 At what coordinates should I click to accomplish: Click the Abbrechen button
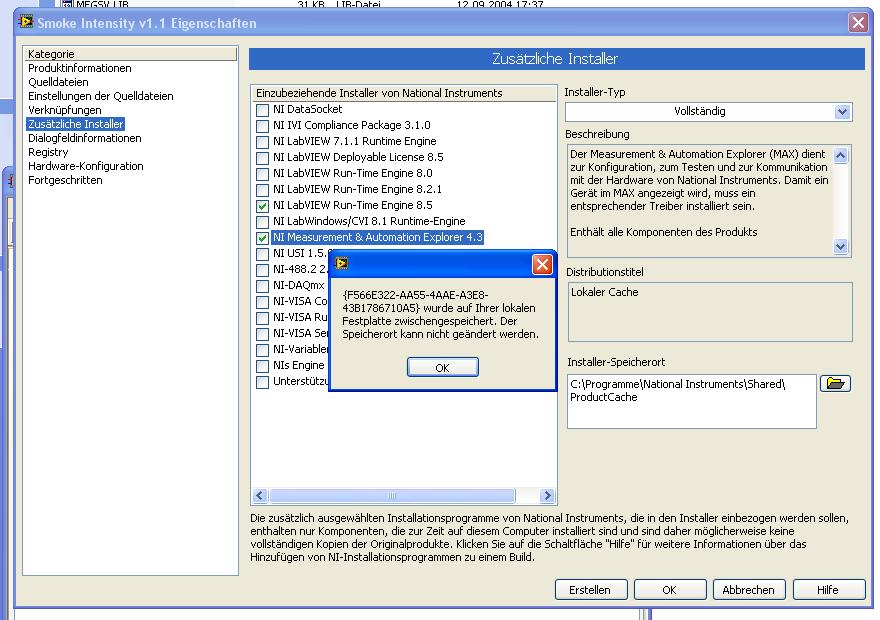pyautogui.click(x=749, y=590)
